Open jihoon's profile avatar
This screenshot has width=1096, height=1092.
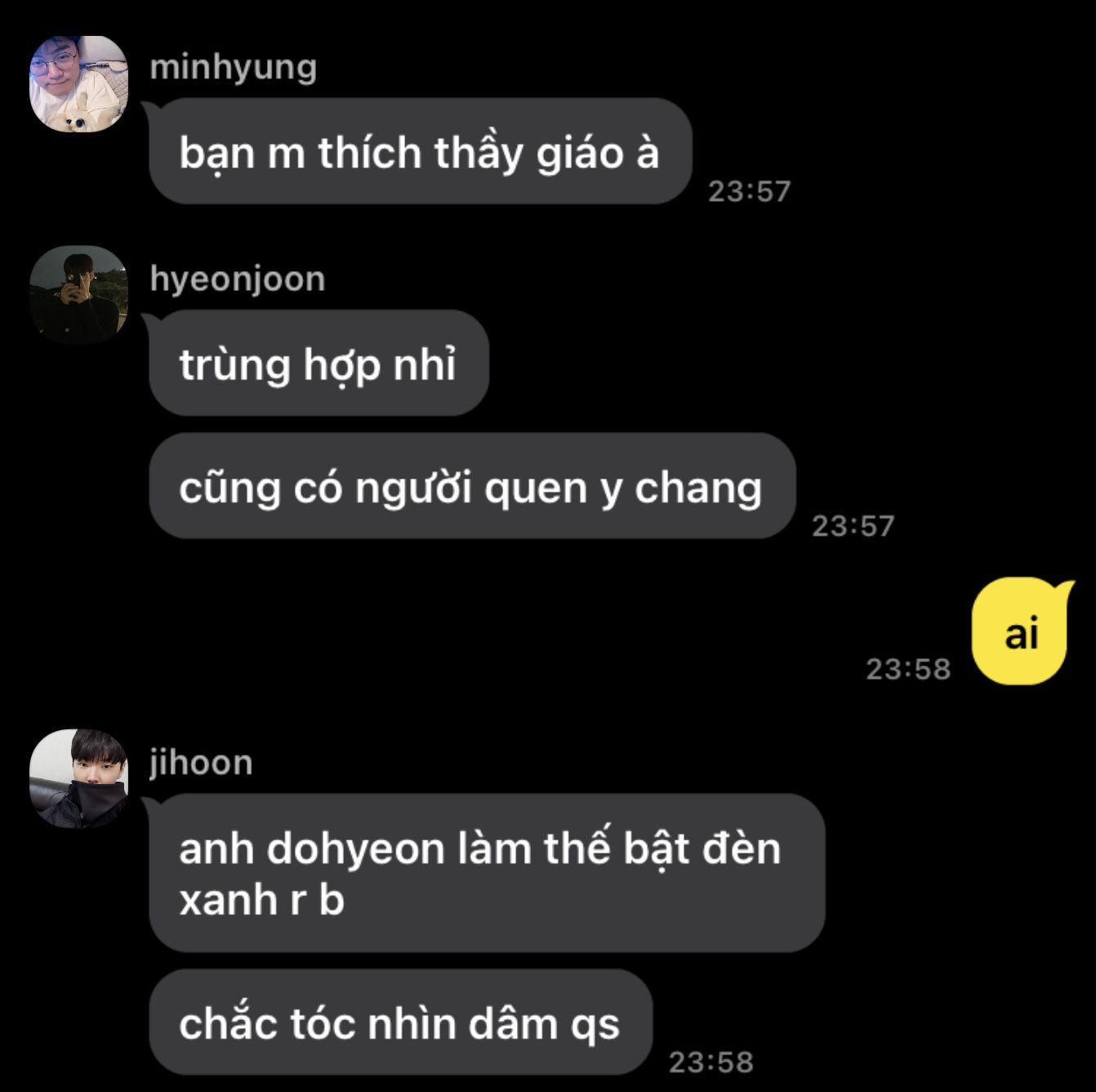[x=78, y=778]
